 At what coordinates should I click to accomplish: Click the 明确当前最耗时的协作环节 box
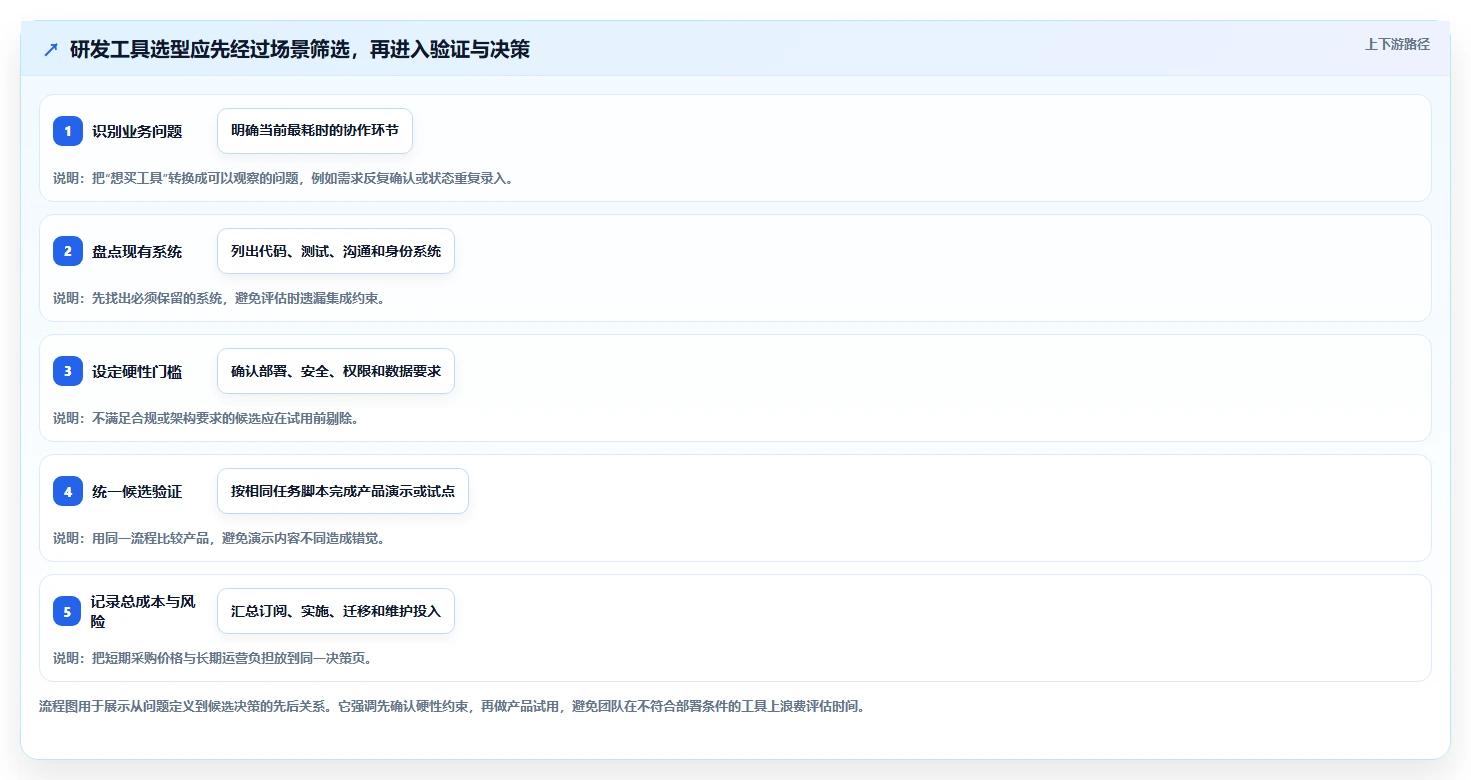tap(315, 131)
